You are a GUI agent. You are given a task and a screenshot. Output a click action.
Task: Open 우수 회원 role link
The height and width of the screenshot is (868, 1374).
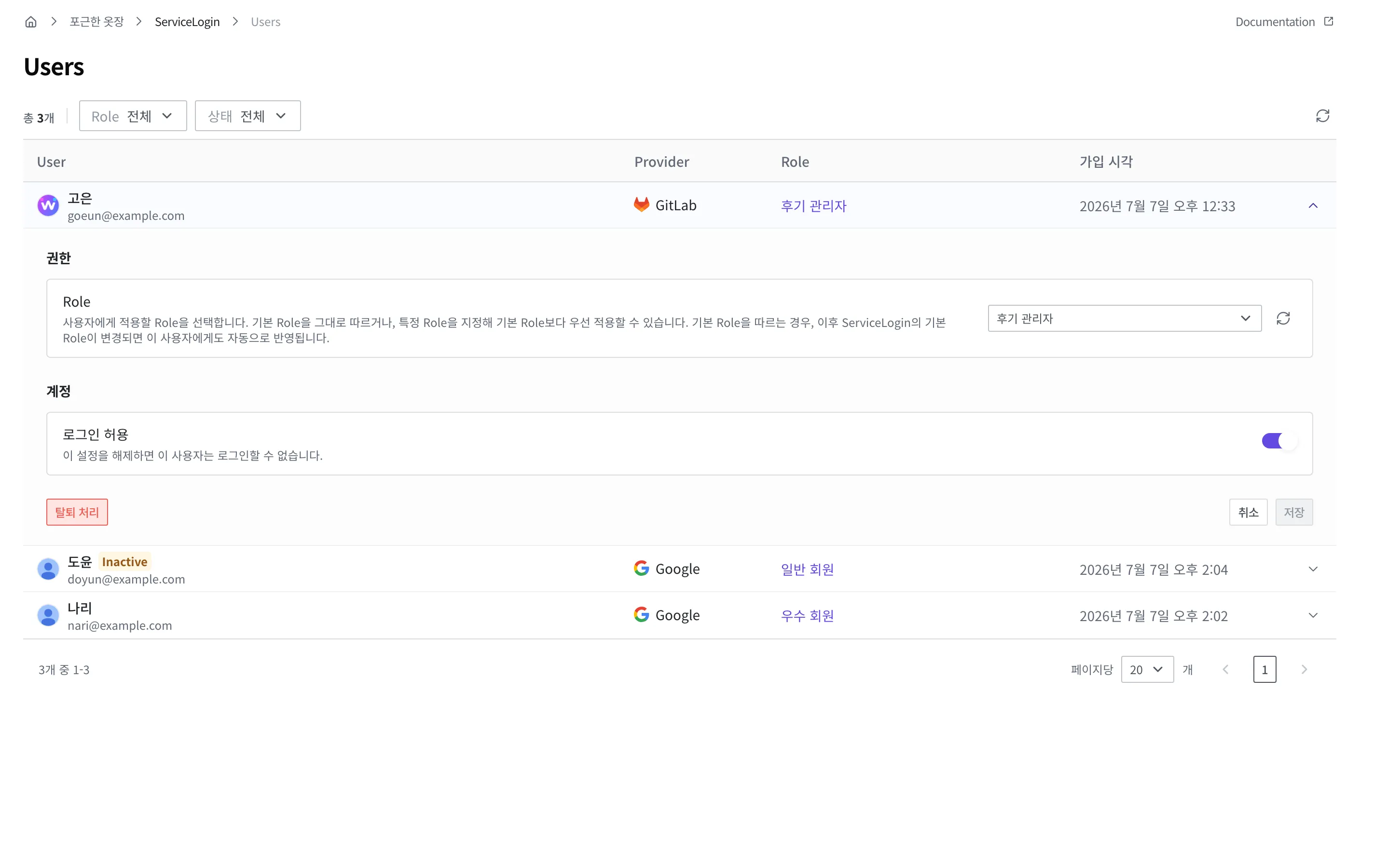(x=807, y=616)
